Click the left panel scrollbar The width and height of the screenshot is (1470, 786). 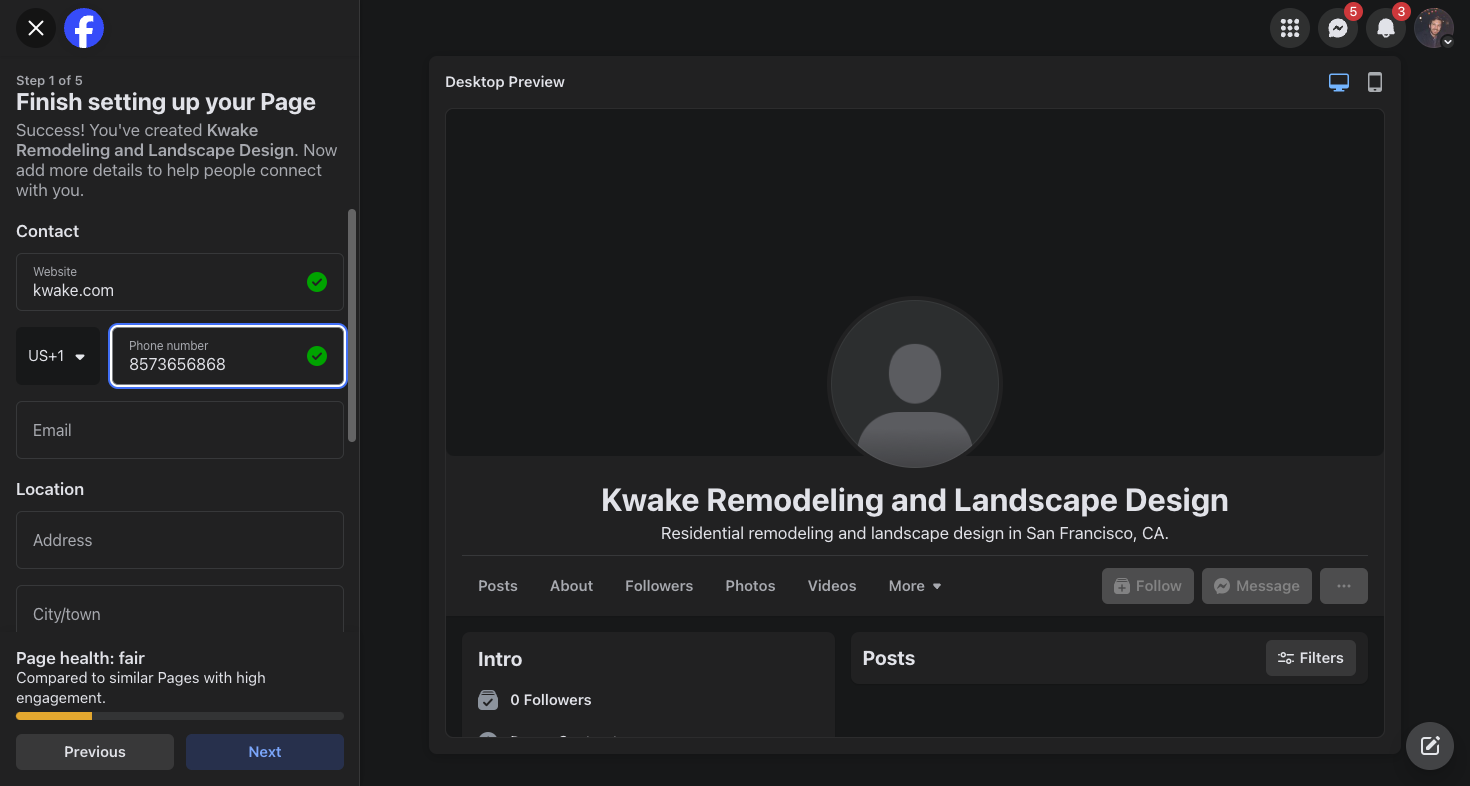(351, 325)
